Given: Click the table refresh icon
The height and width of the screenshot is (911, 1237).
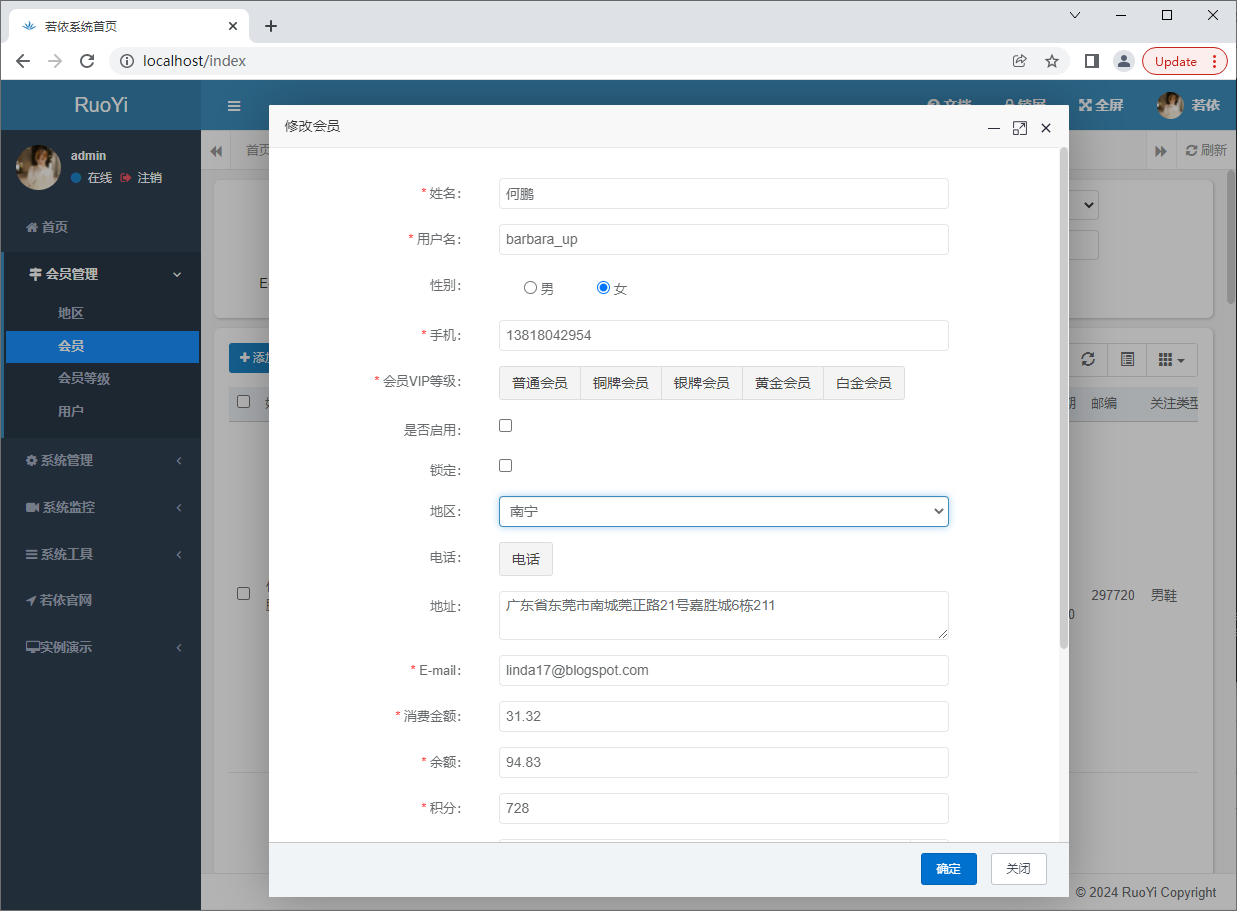Looking at the screenshot, I should pos(1088,359).
